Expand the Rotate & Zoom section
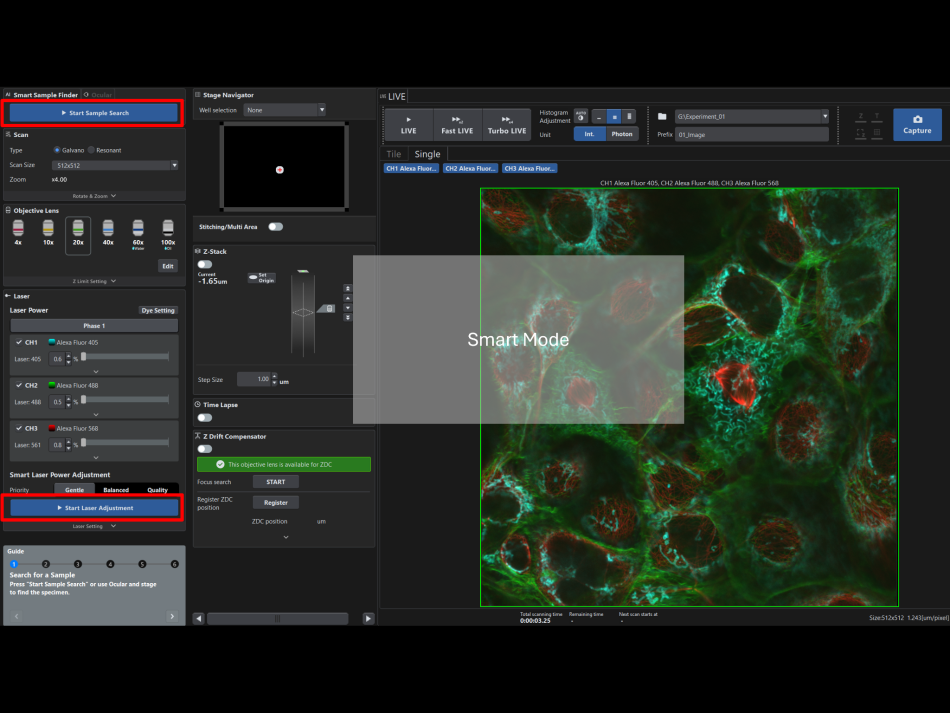 click(x=94, y=196)
